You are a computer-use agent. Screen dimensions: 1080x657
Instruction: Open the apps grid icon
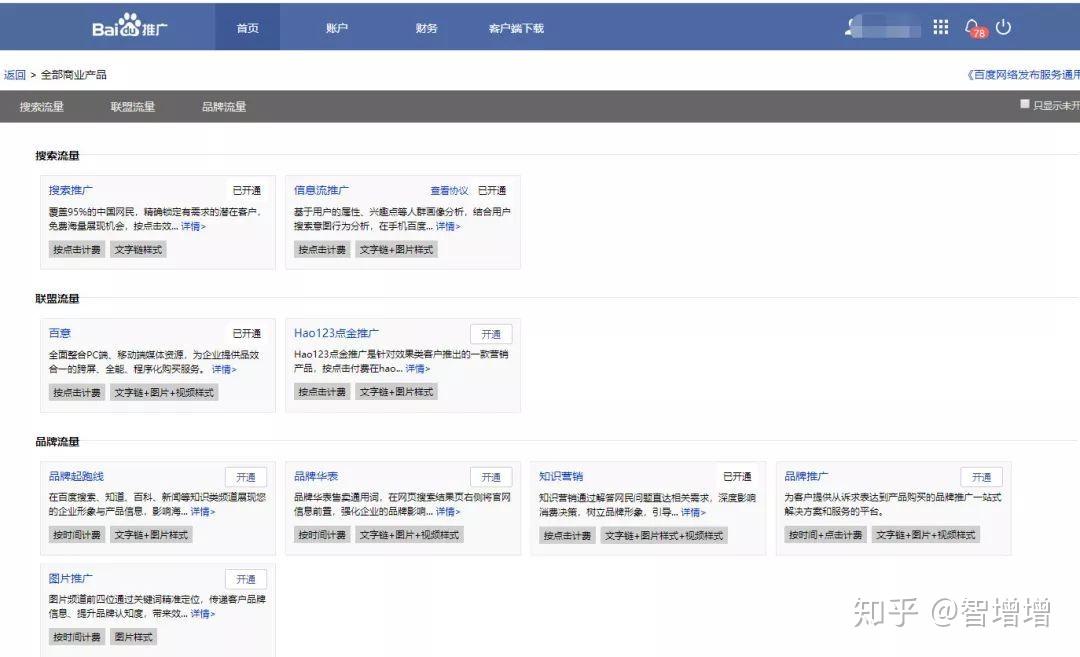point(940,27)
